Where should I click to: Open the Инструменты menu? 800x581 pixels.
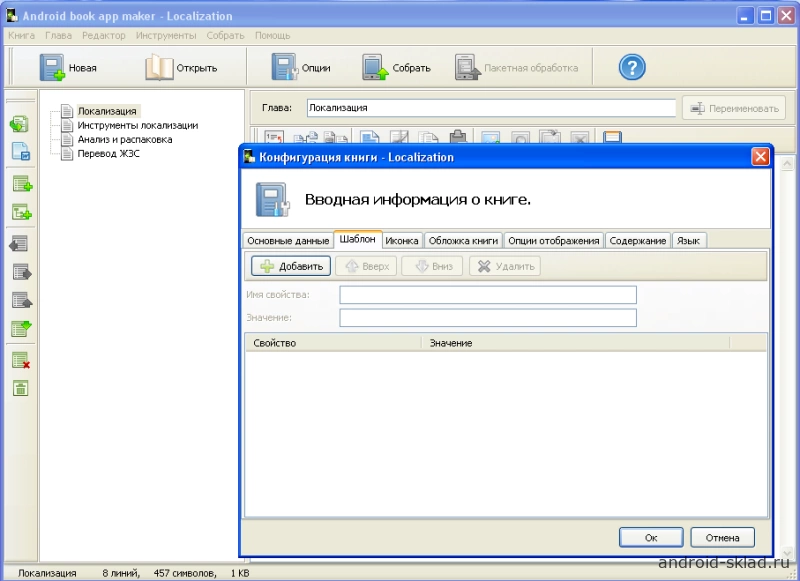[168, 35]
